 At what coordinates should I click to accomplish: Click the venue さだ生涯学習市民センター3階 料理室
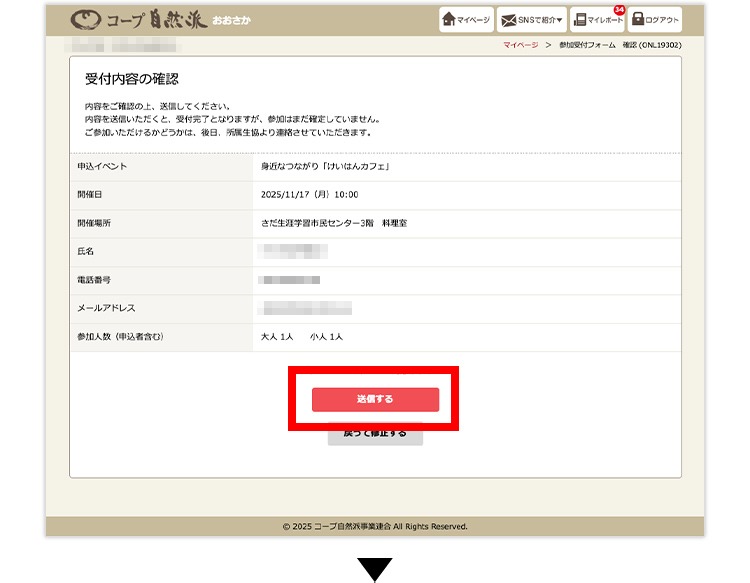click(x=334, y=223)
